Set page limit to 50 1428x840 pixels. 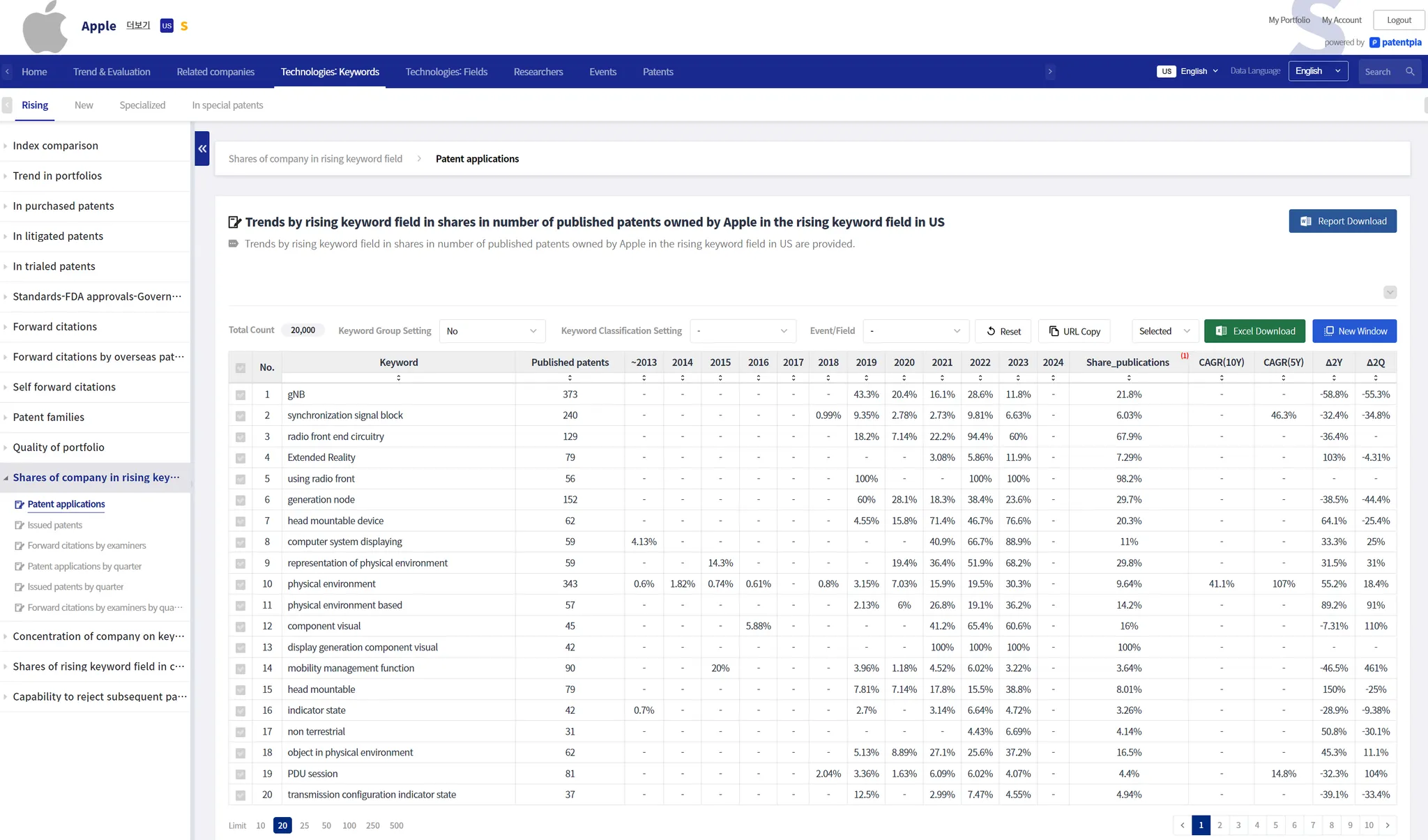point(326,825)
